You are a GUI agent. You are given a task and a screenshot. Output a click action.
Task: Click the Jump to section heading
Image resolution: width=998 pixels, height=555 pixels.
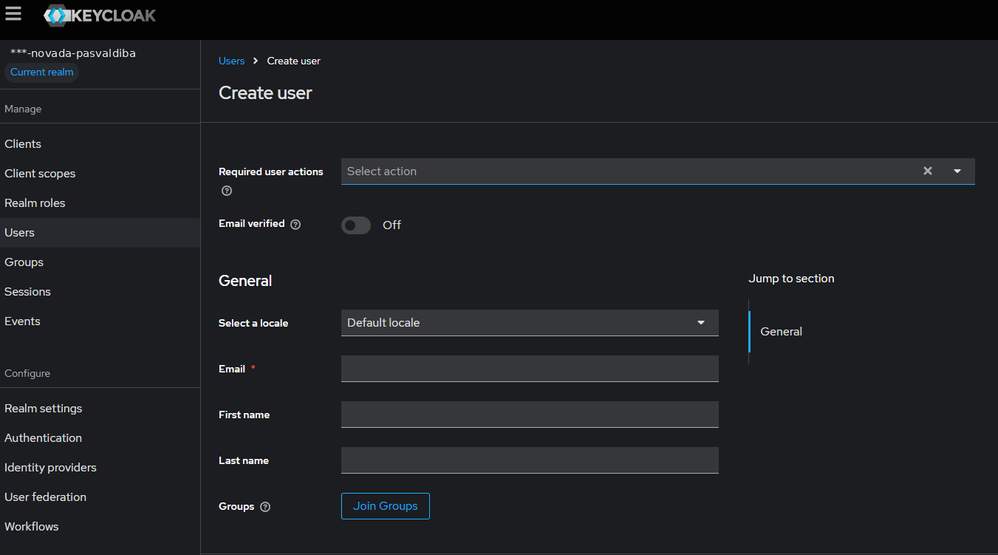tap(791, 279)
